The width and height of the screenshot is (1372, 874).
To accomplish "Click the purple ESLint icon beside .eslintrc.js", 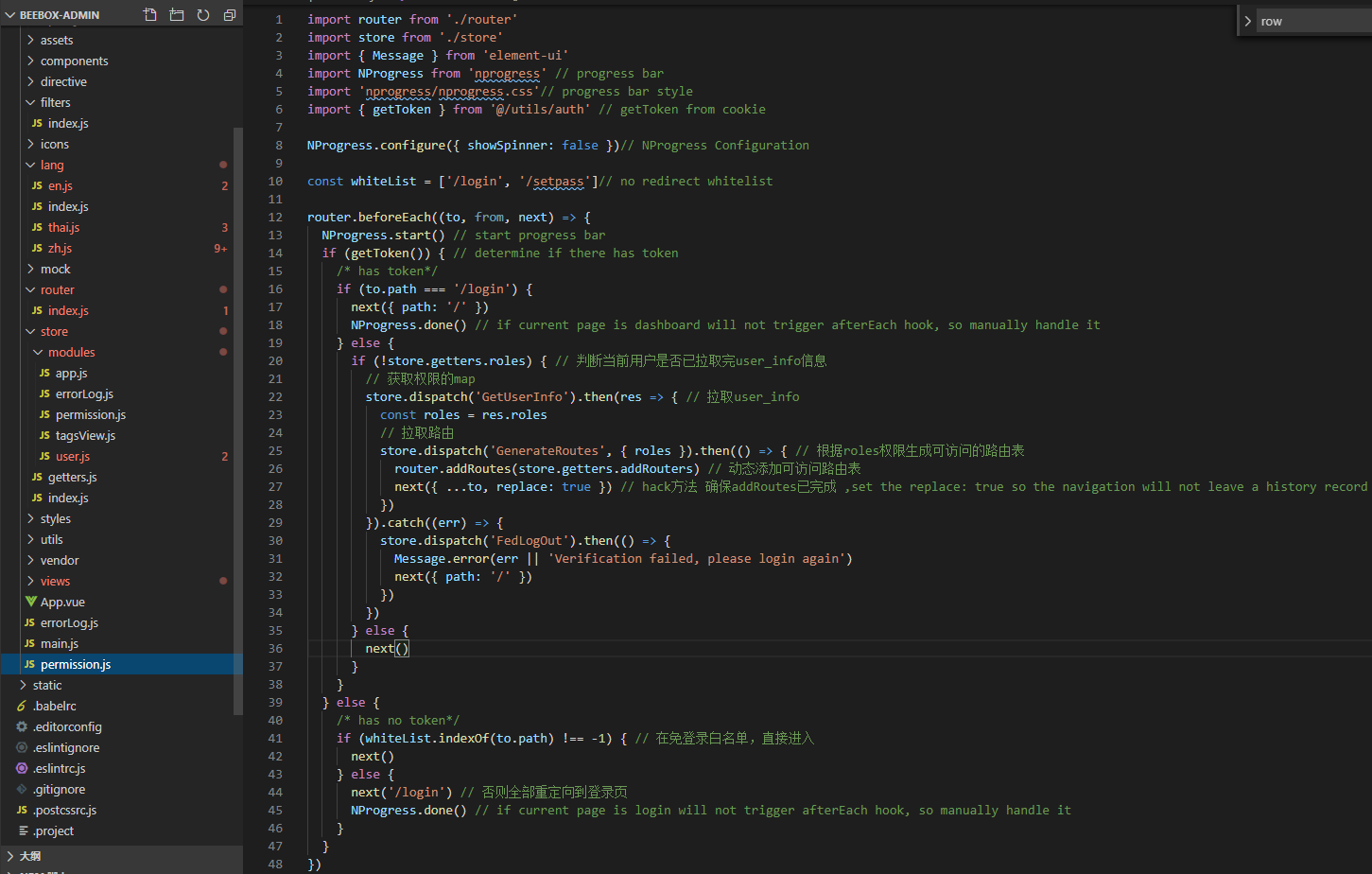I will pyautogui.click(x=22, y=768).
